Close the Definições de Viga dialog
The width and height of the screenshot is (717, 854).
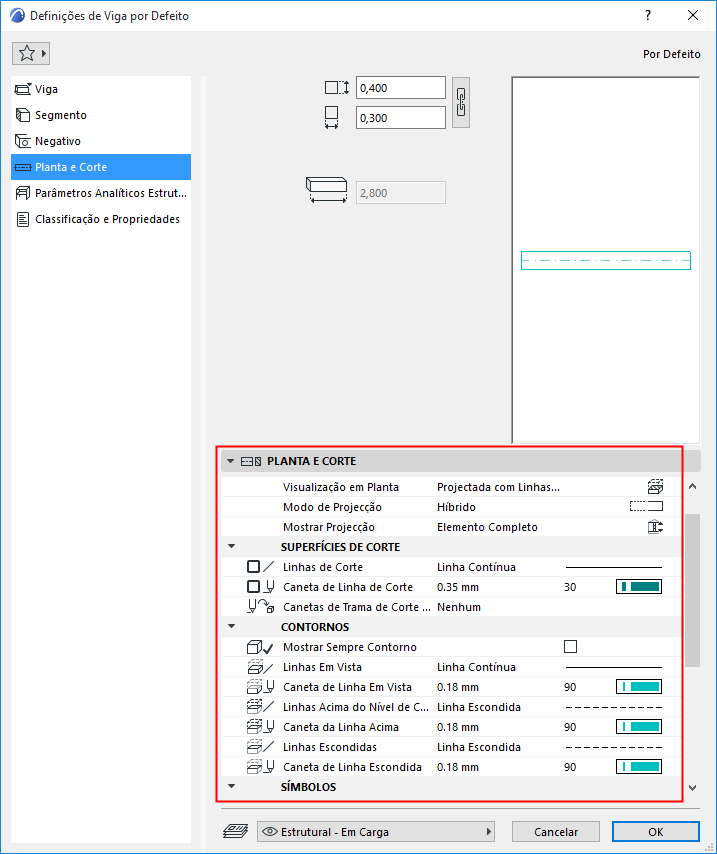(x=692, y=15)
